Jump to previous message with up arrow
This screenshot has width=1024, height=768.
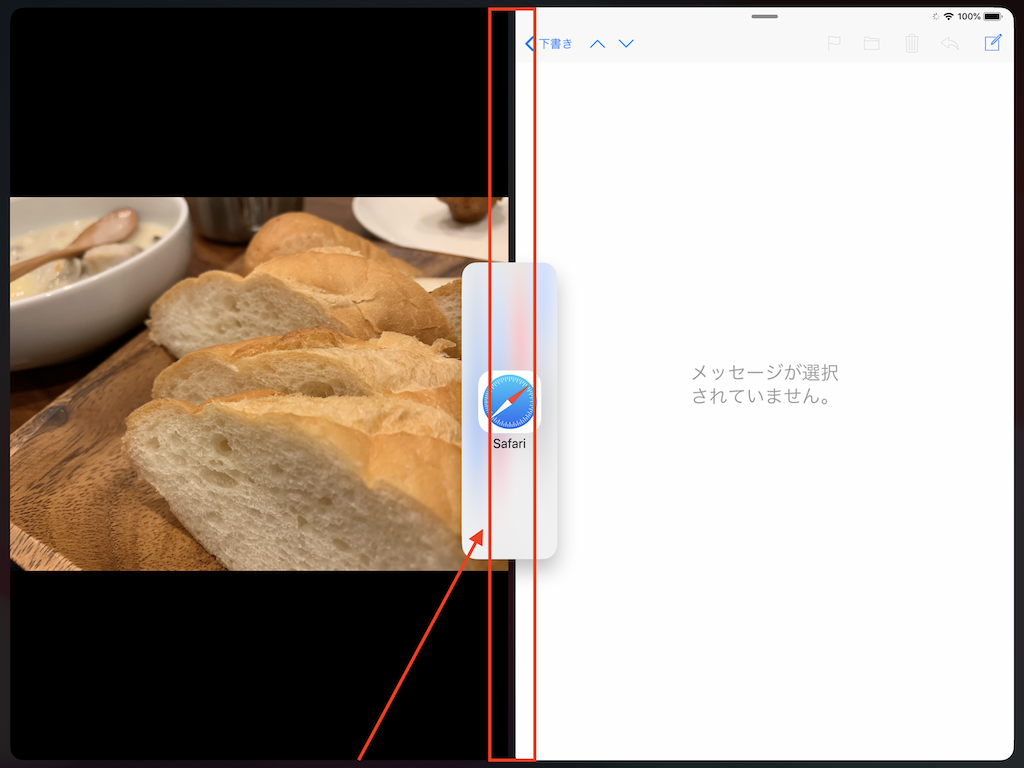(x=597, y=44)
